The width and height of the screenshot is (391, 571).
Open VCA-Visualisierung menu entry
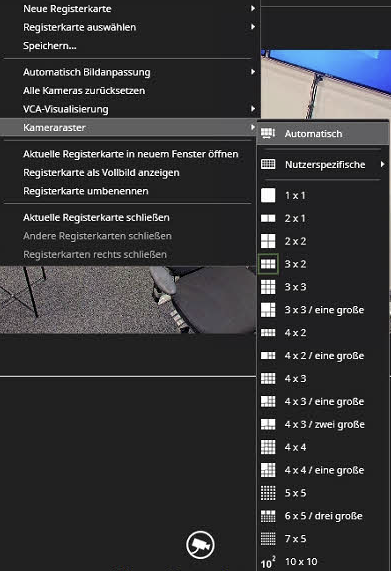pos(129,109)
